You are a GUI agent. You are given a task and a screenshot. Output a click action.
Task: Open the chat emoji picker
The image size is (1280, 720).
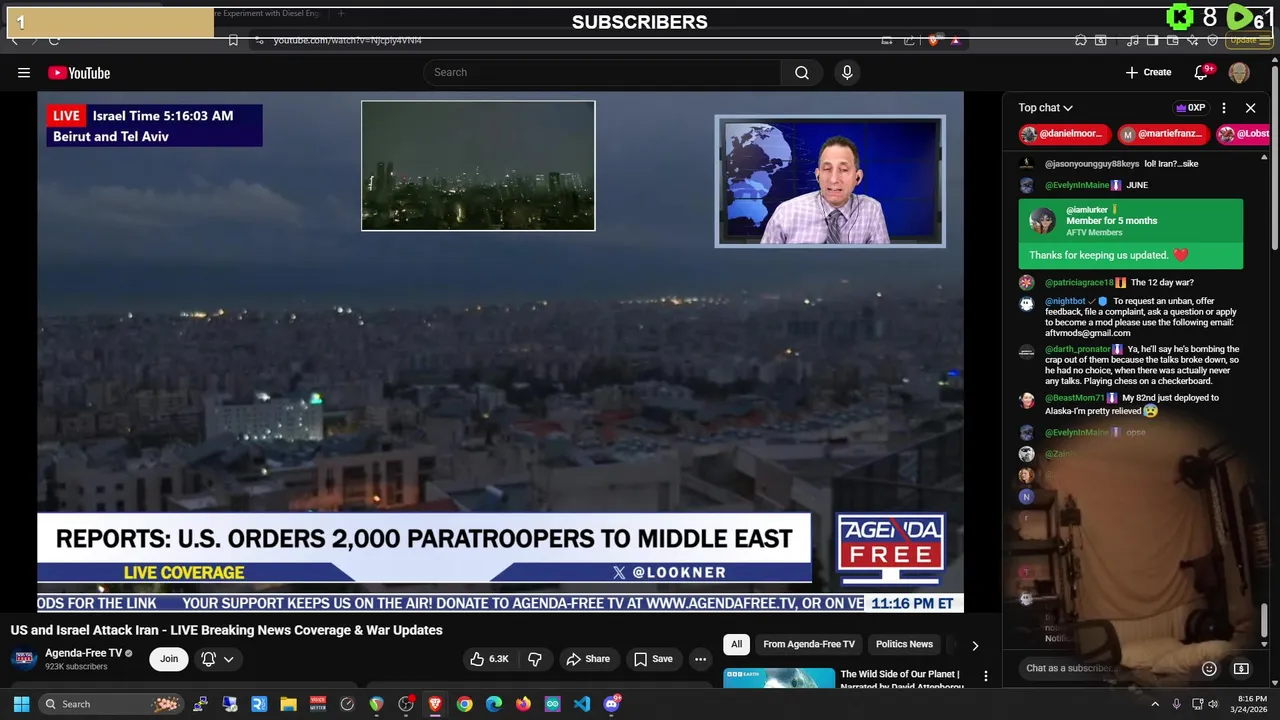tap(1209, 668)
